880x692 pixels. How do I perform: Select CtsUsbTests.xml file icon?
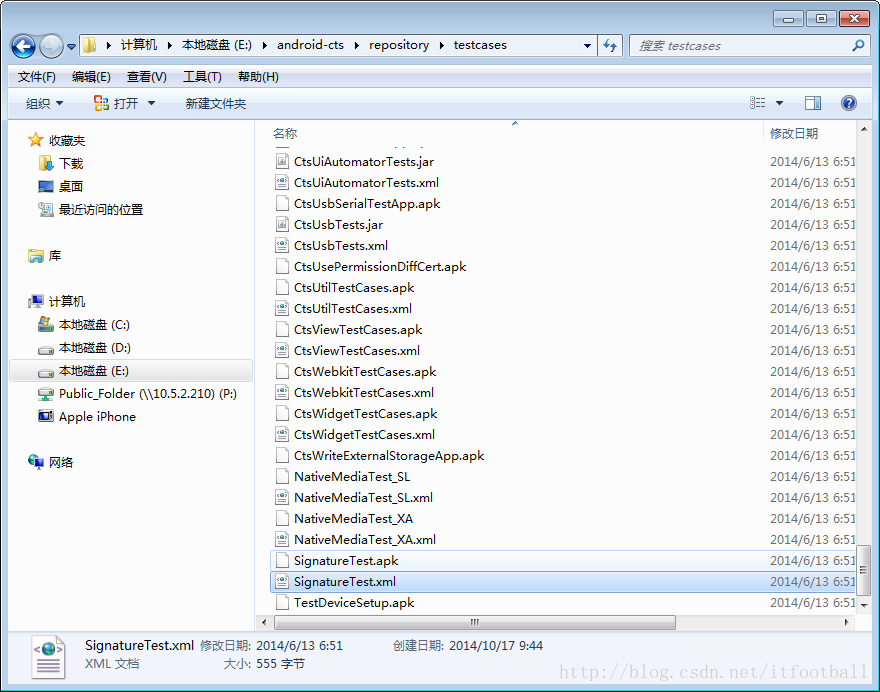pyautogui.click(x=282, y=245)
